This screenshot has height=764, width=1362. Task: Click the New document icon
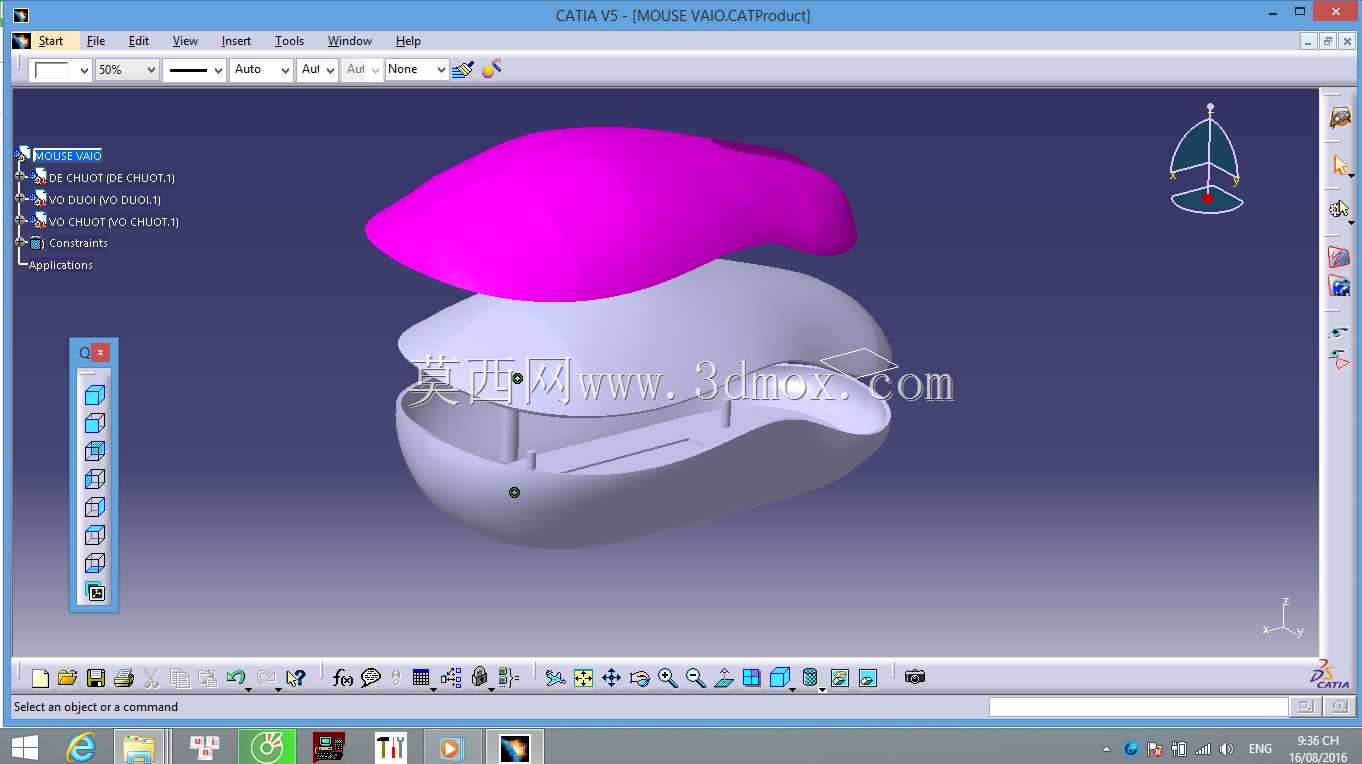click(40, 678)
